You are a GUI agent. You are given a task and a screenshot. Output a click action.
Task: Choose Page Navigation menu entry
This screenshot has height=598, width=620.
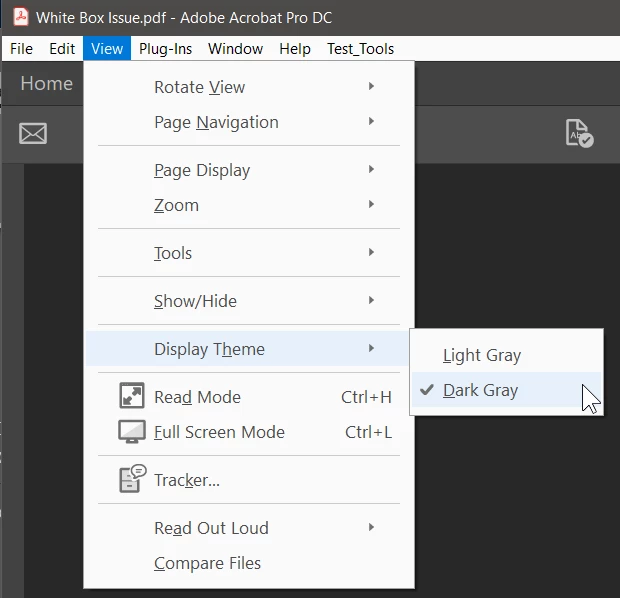pos(249,122)
